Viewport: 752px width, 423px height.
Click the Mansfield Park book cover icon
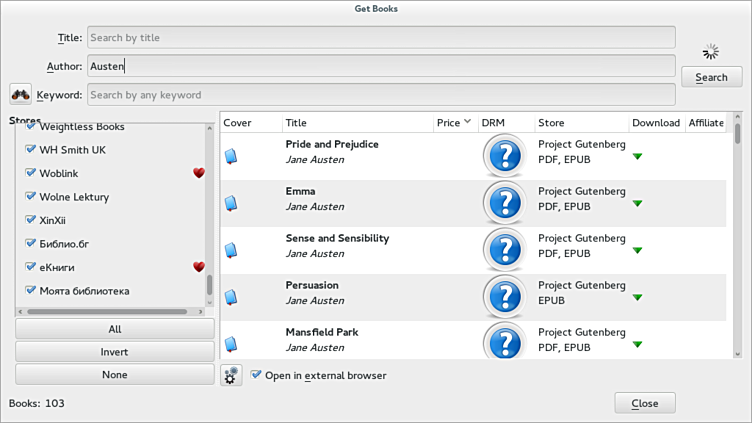pyautogui.click(x=231, y=344)
